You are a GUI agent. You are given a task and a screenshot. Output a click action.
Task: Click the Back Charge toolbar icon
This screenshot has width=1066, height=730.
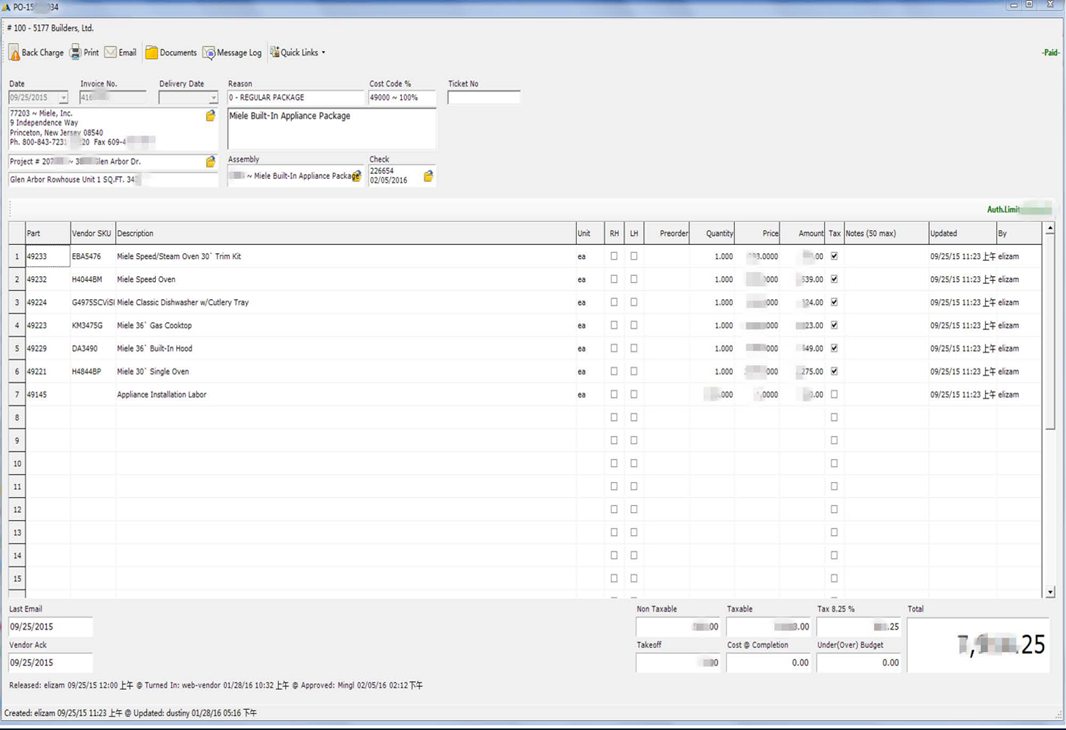click(15, 53)
